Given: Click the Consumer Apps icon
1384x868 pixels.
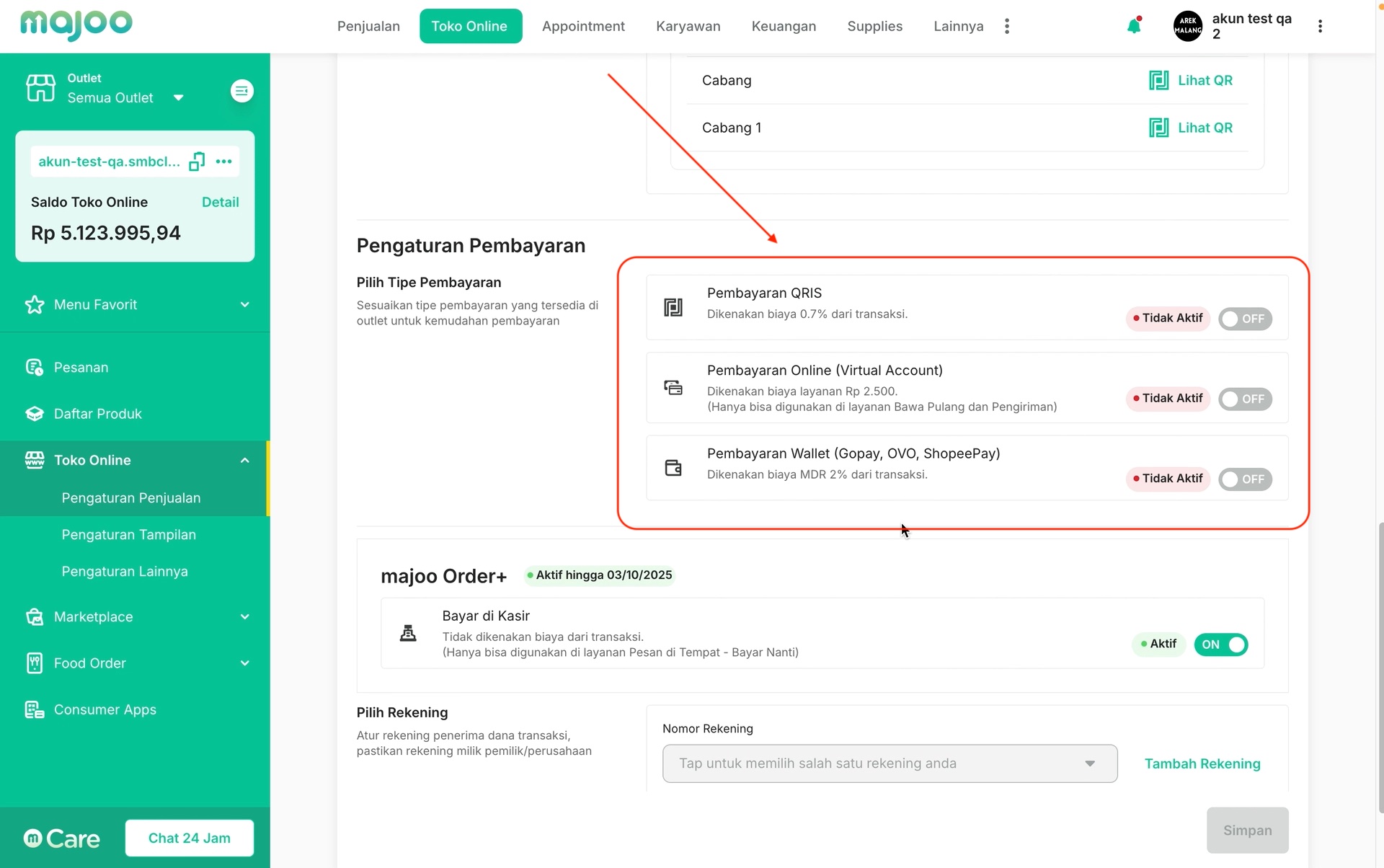Looking at the screenshot, I should pos(34,709).
